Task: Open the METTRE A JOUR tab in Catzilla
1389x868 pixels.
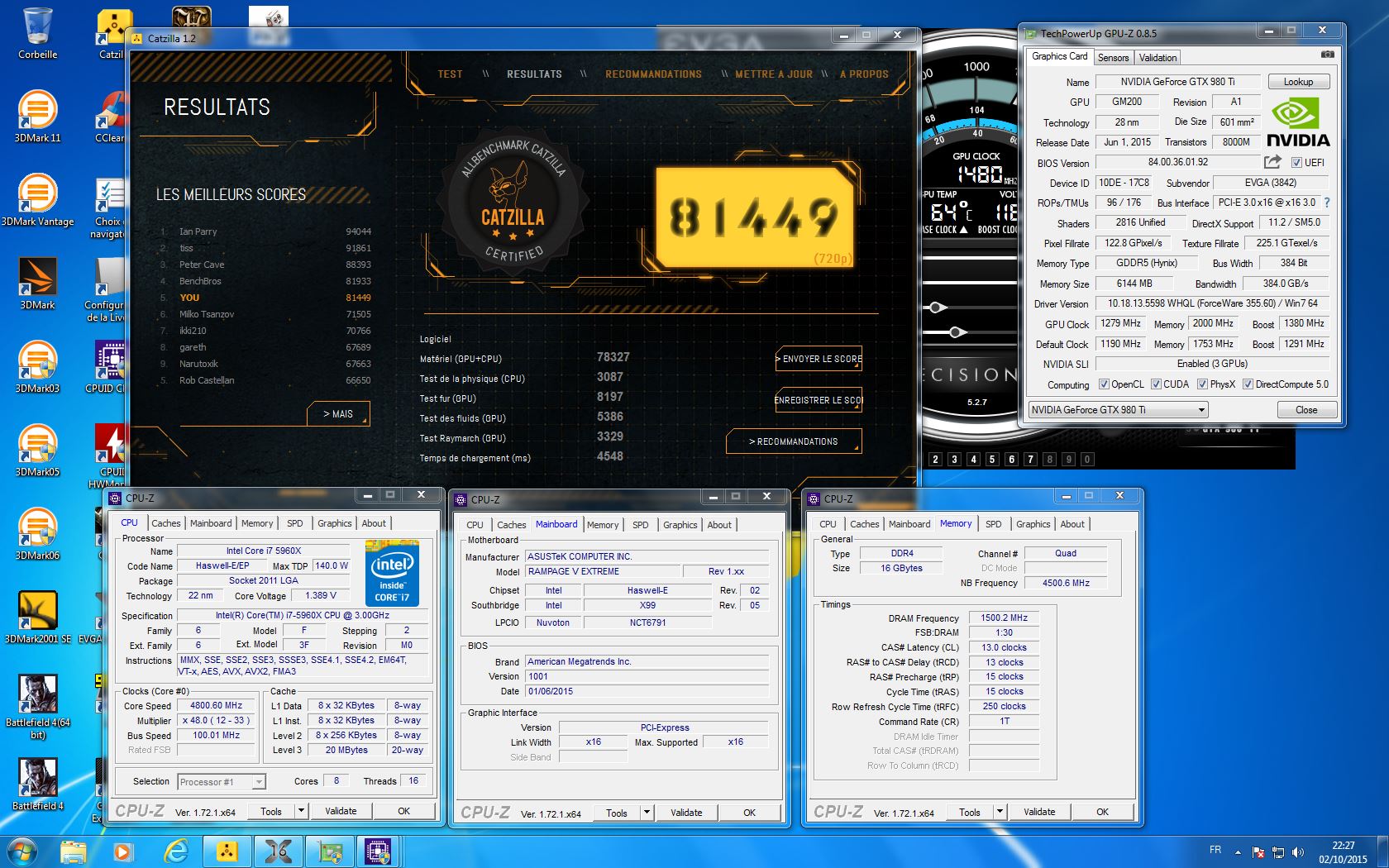Action: 774,74
